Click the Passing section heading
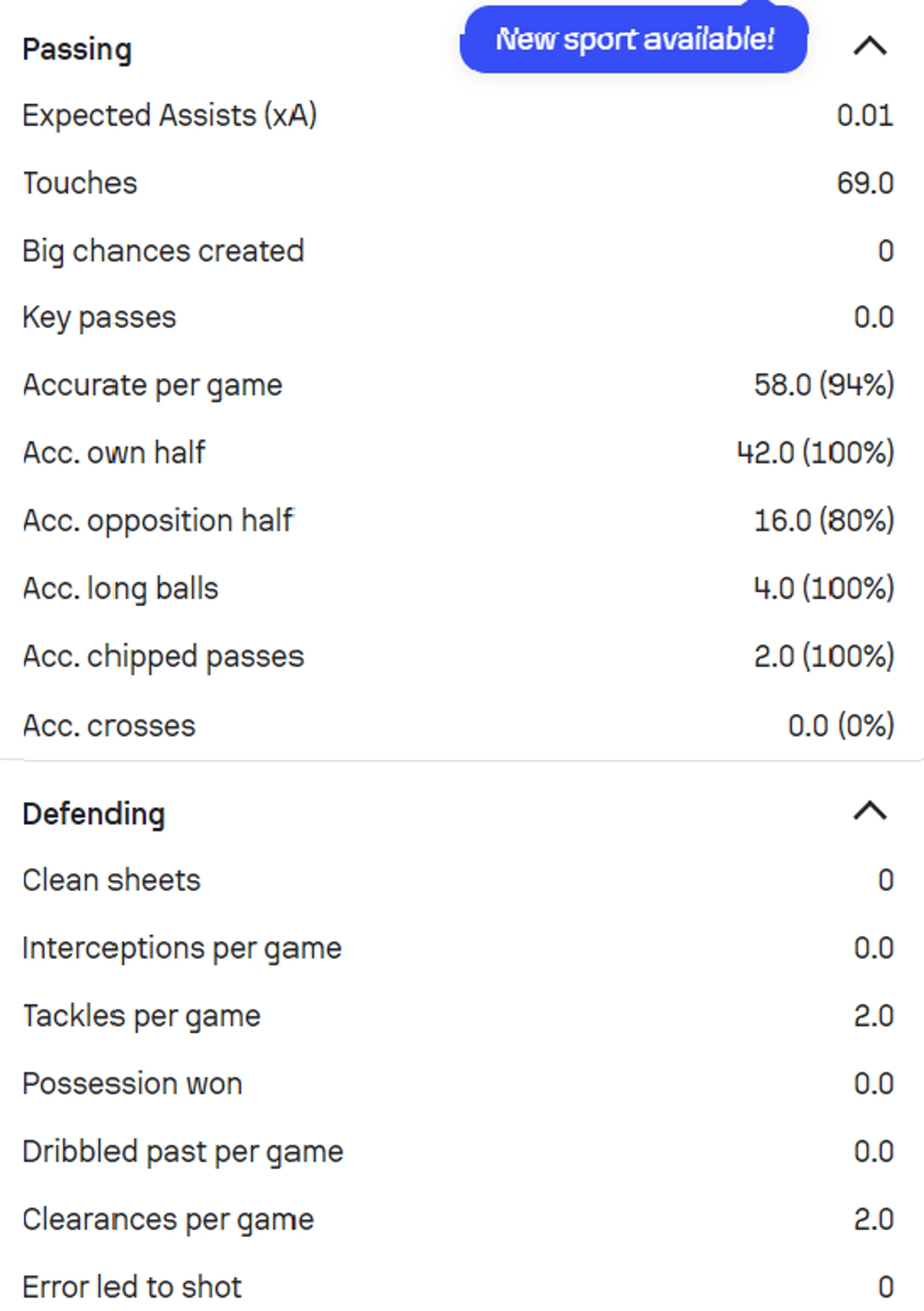Viewport: 924px width, 1311px height. (x=77, y=49)
